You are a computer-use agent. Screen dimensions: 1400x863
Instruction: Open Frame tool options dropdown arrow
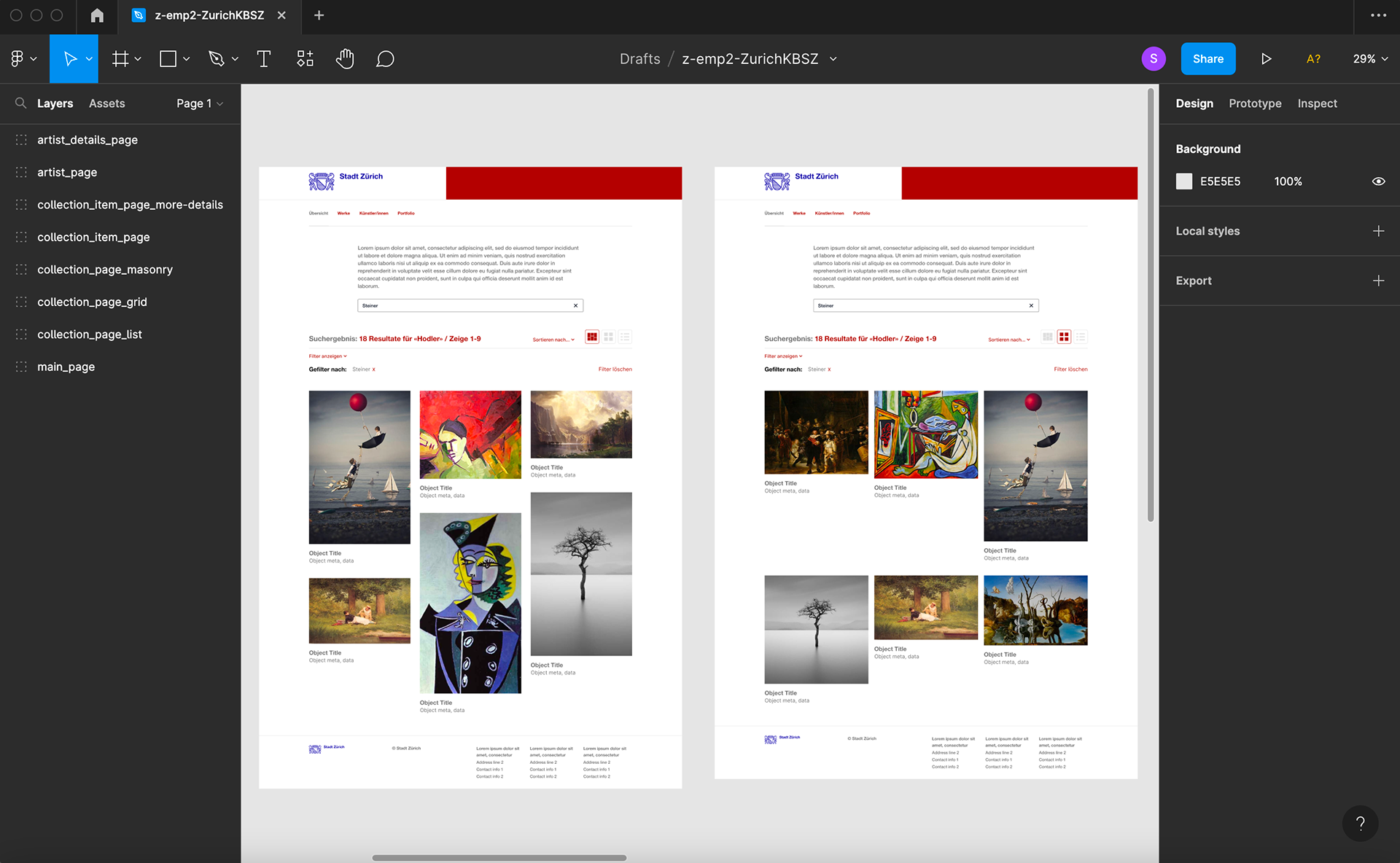[138, 59]
